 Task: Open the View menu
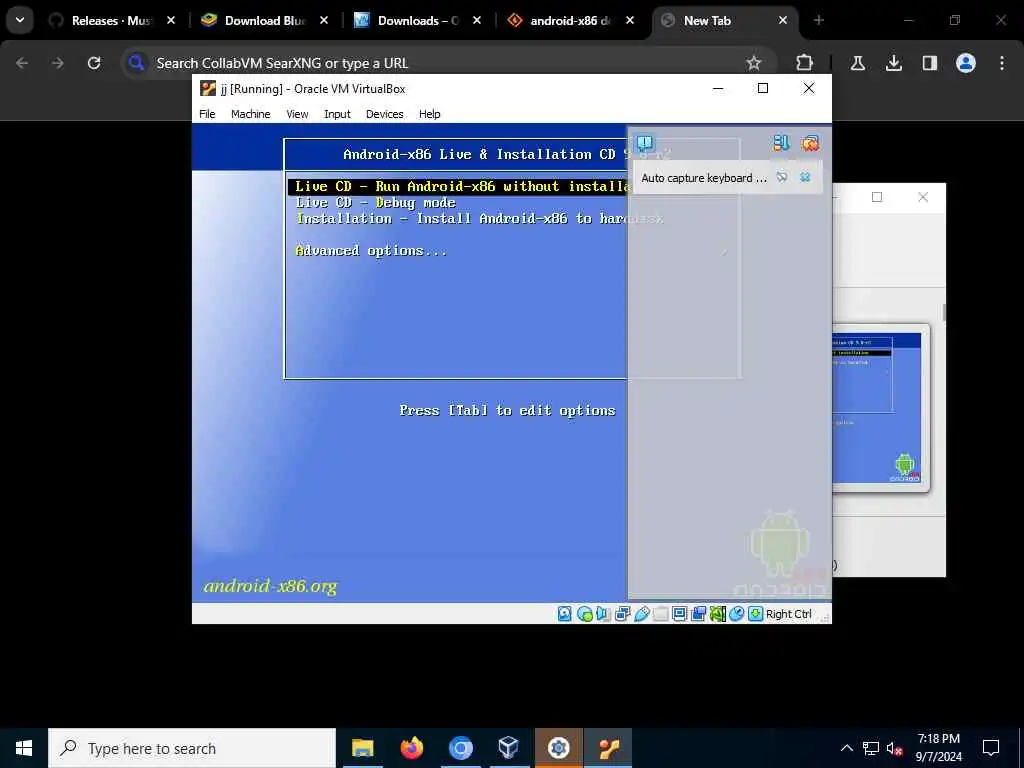coord(297,114)
